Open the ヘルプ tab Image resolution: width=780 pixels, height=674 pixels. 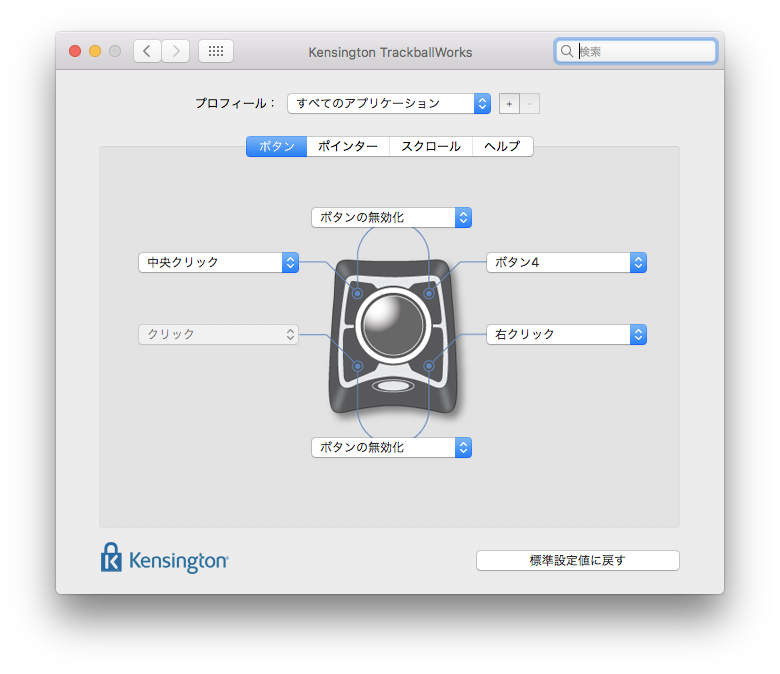502,146
